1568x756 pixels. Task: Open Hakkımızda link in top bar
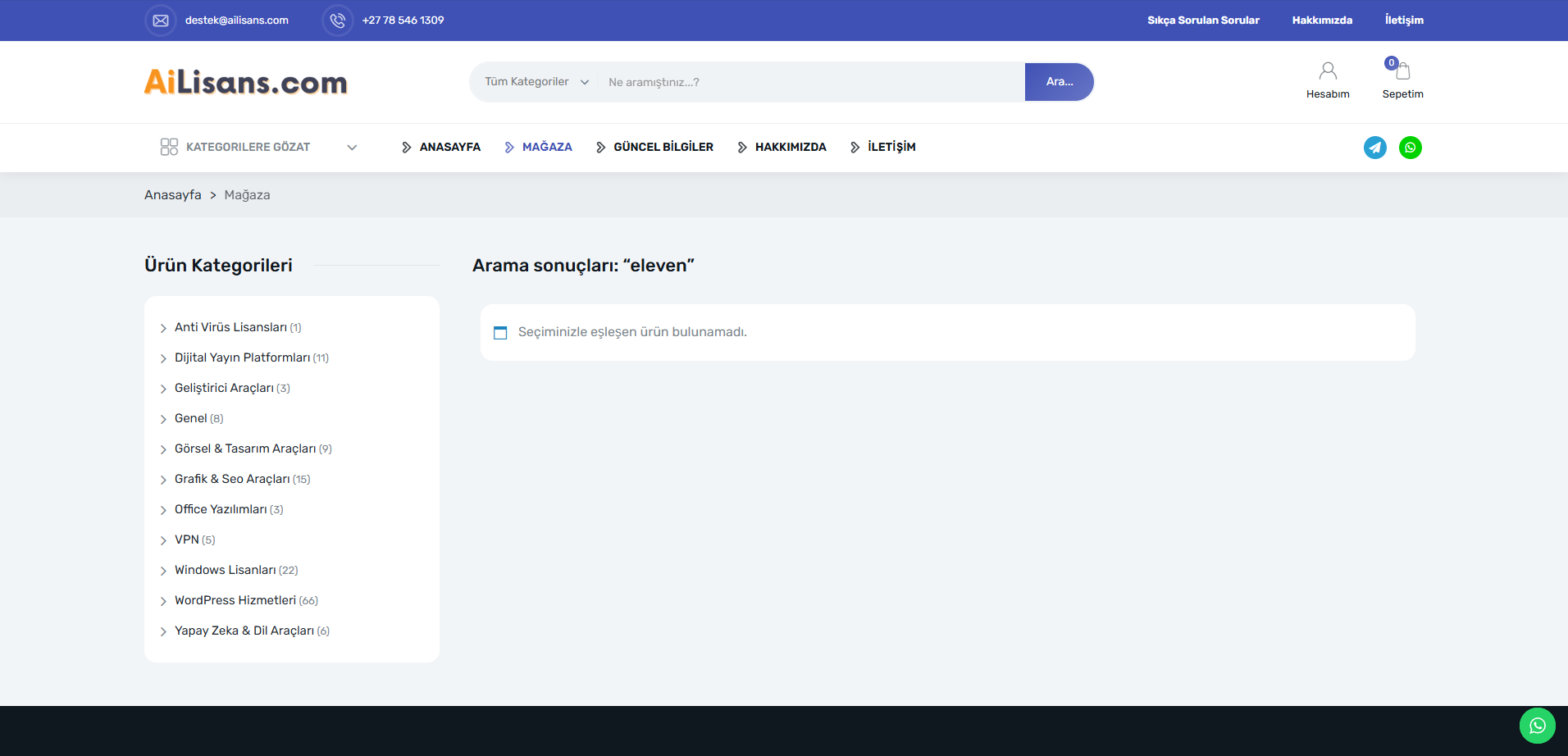pyautogui.click(x=1322, y=20)
